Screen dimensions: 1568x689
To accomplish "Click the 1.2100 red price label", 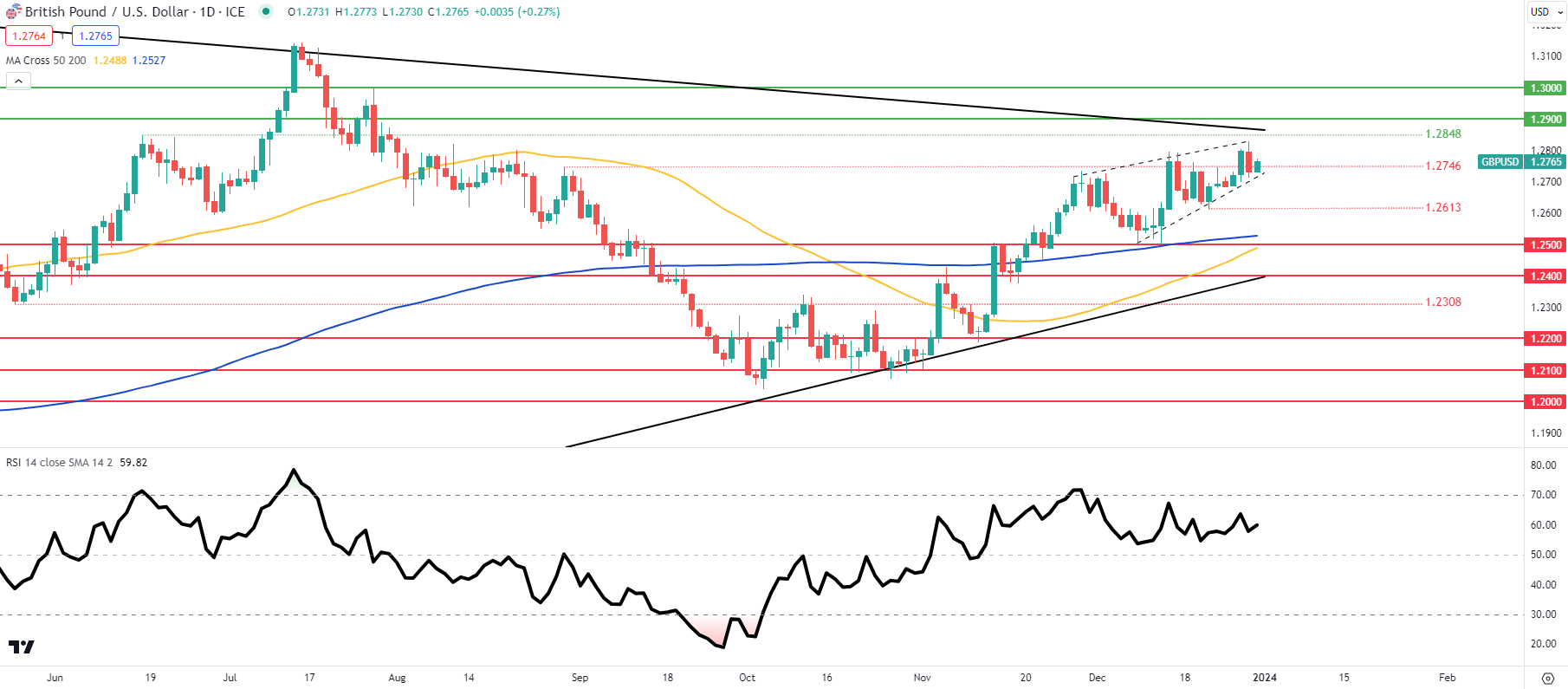I will (x=1545, y=370).
